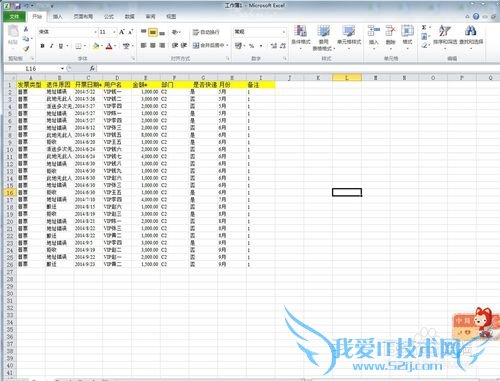Open Sort and Filter (排序和筛选)

[x=445, y=36]
